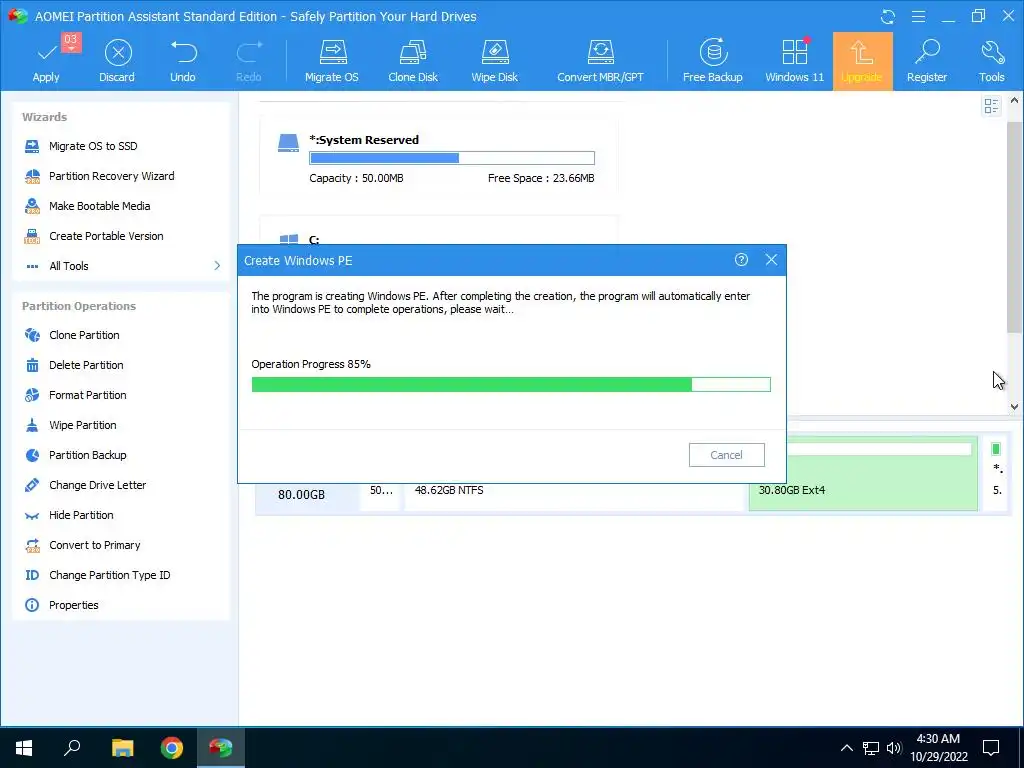Close the Create Windows PE dialog

tap(771, 260)
